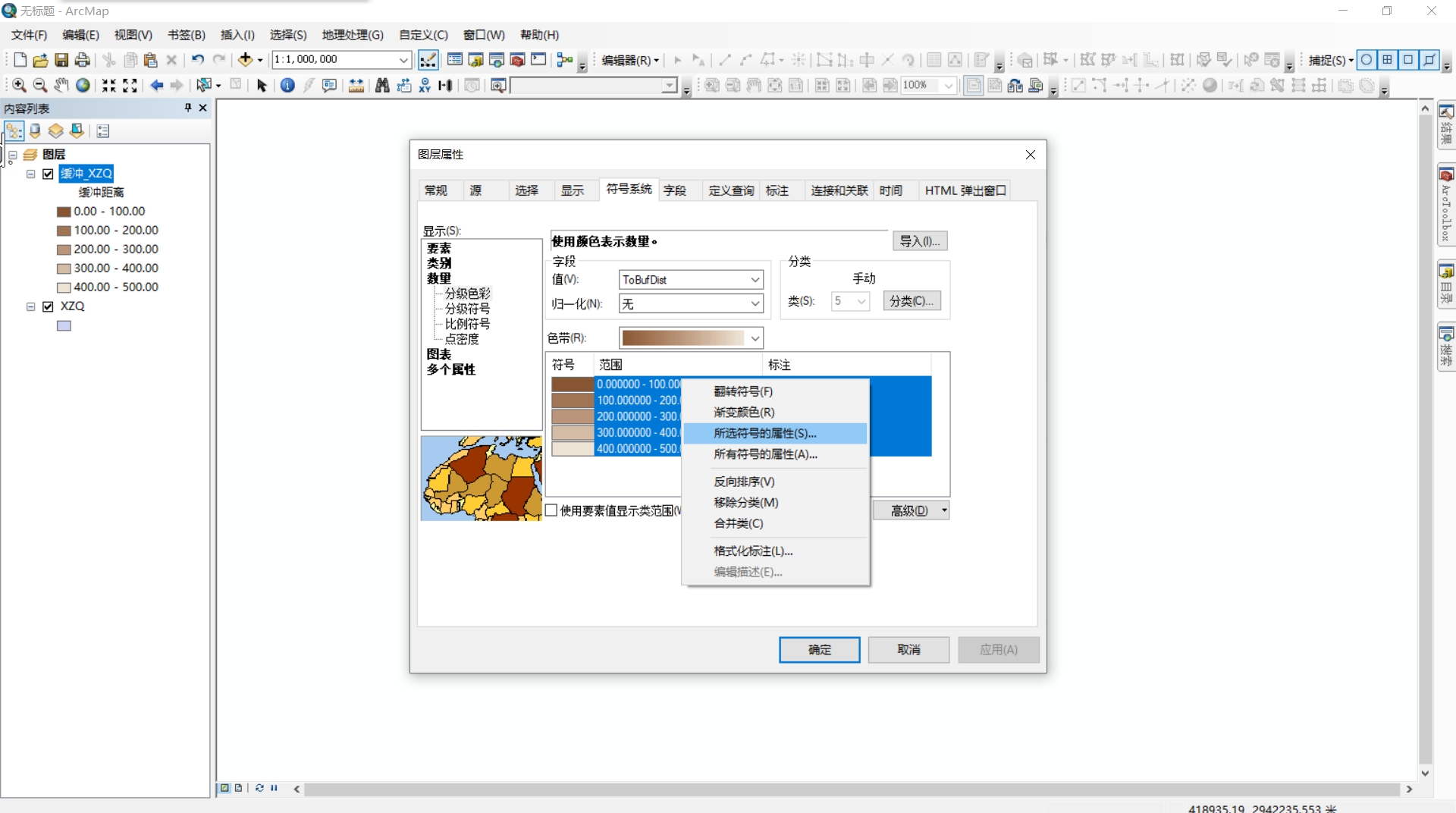Screen dimensions: 1456x813
Task: Collapse the 缓冲_XZQ layer legend
Action: click(x=31, y=174)
